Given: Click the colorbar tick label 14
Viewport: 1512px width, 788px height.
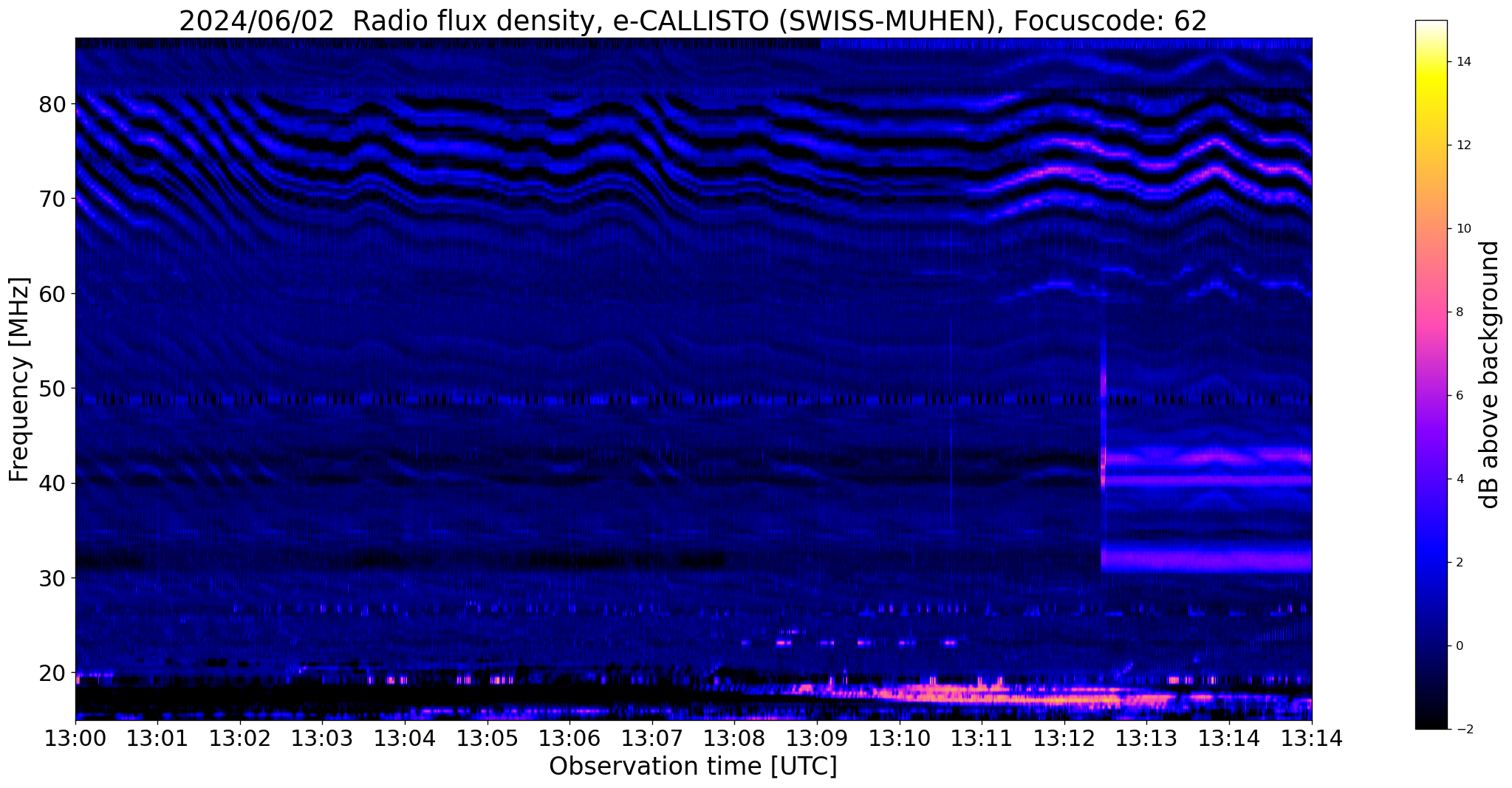Looking at the screenshot, I should (x=1462, y=62).
